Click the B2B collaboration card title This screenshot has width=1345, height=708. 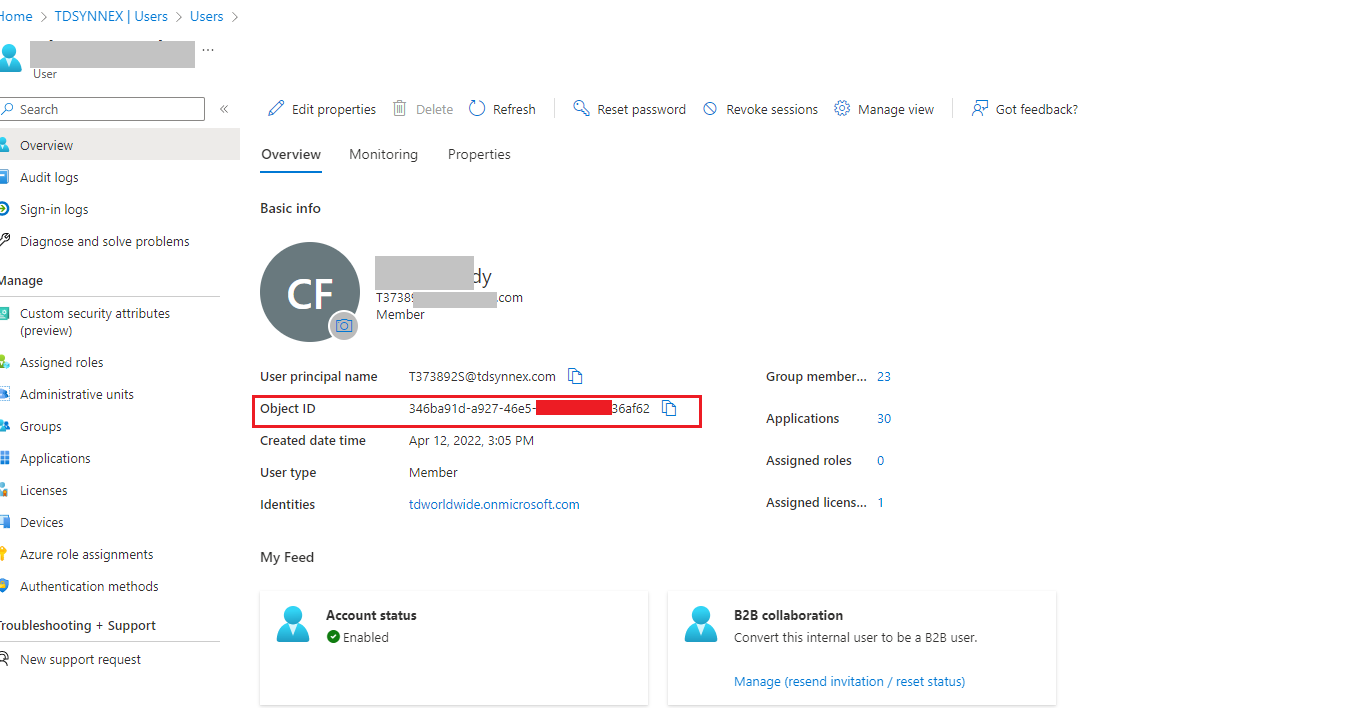pos(788,615)
